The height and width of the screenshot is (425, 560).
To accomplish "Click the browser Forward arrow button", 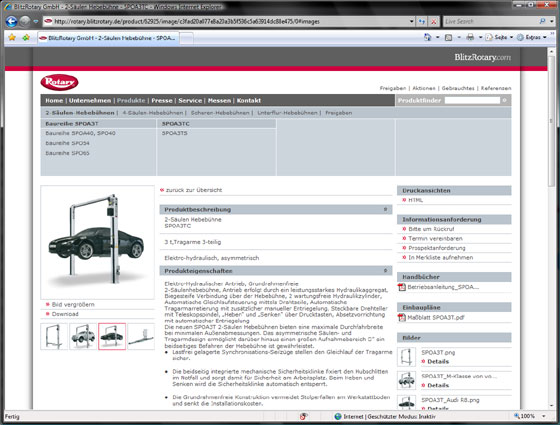I will coord(25,21).
